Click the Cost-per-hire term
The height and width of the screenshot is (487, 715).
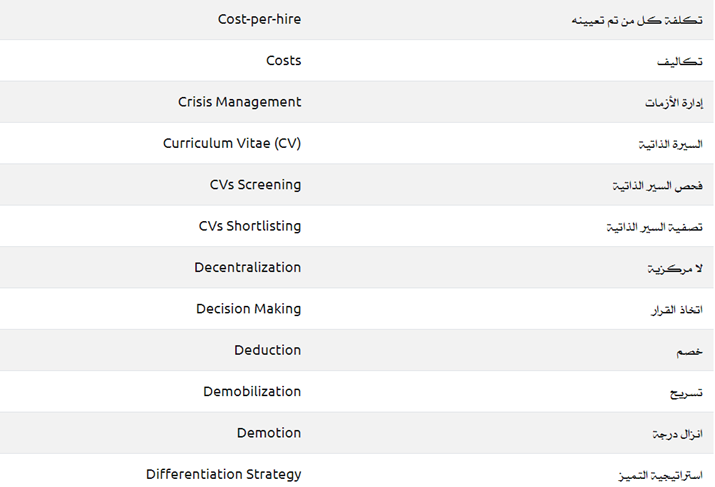pyautogui.click(x=258, y=19)
